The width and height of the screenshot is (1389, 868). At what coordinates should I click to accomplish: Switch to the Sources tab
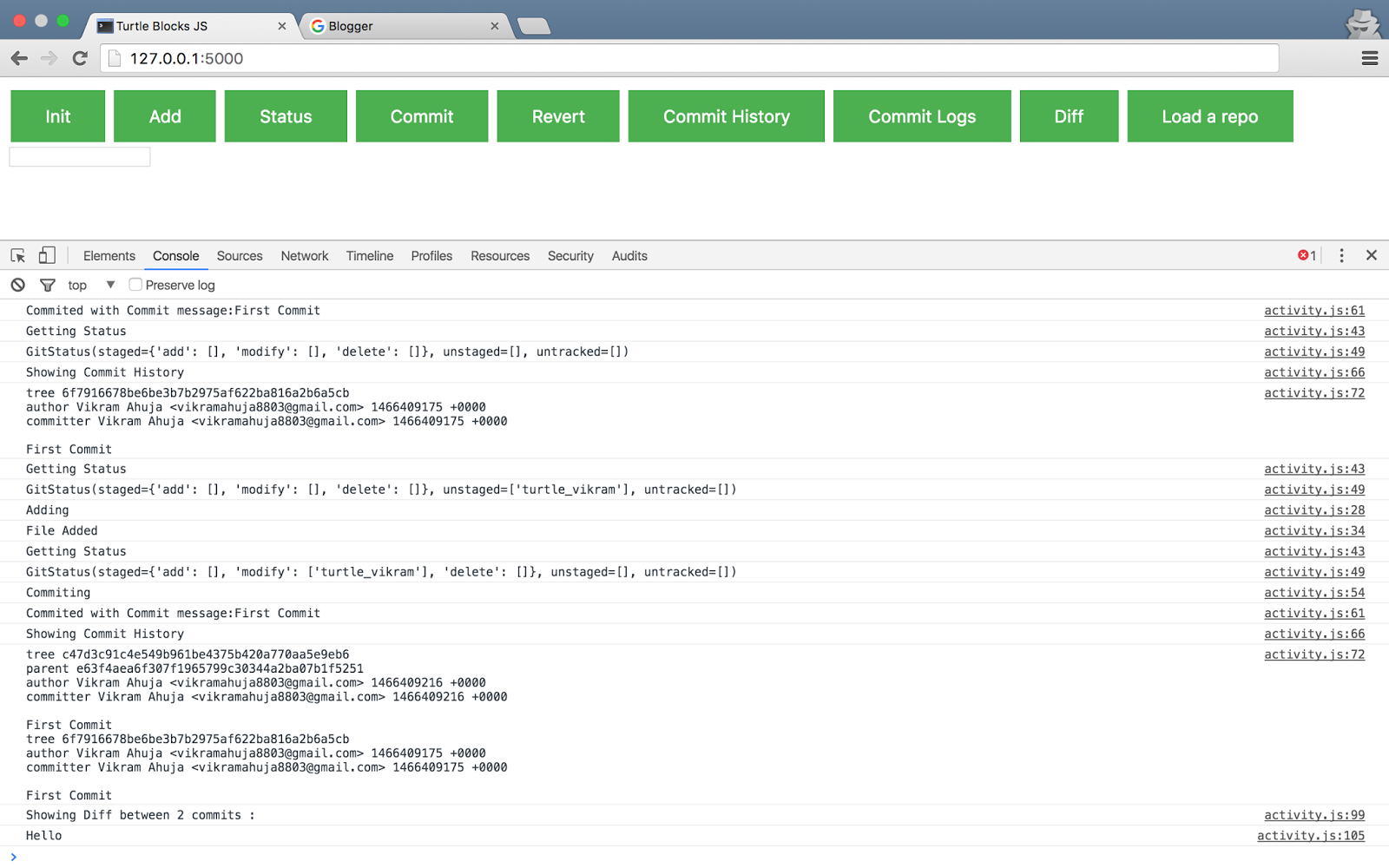click(x=240, y=256)
